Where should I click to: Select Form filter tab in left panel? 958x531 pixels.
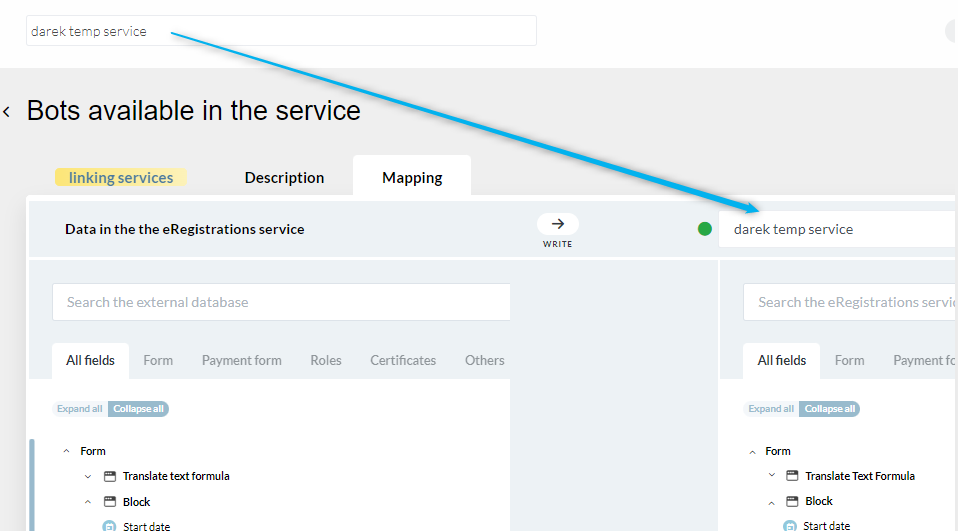click(x=158, y=361)
